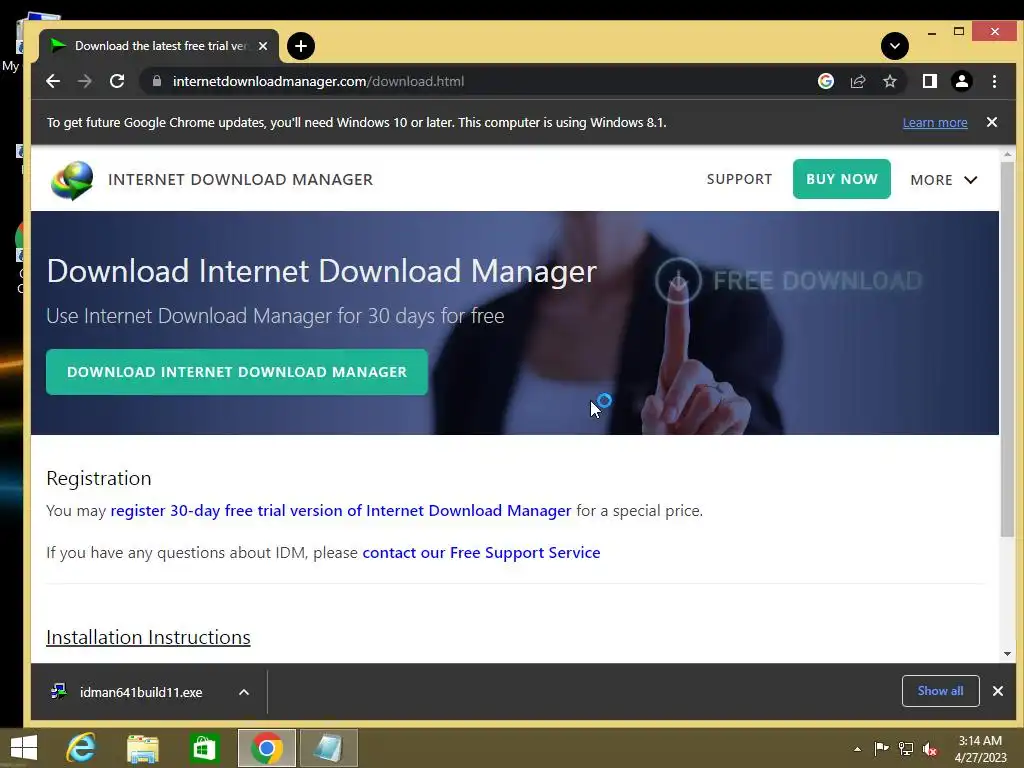Screen dimensions: 1024x768
Task: Open a new tab with plus button
Action: 300,46
